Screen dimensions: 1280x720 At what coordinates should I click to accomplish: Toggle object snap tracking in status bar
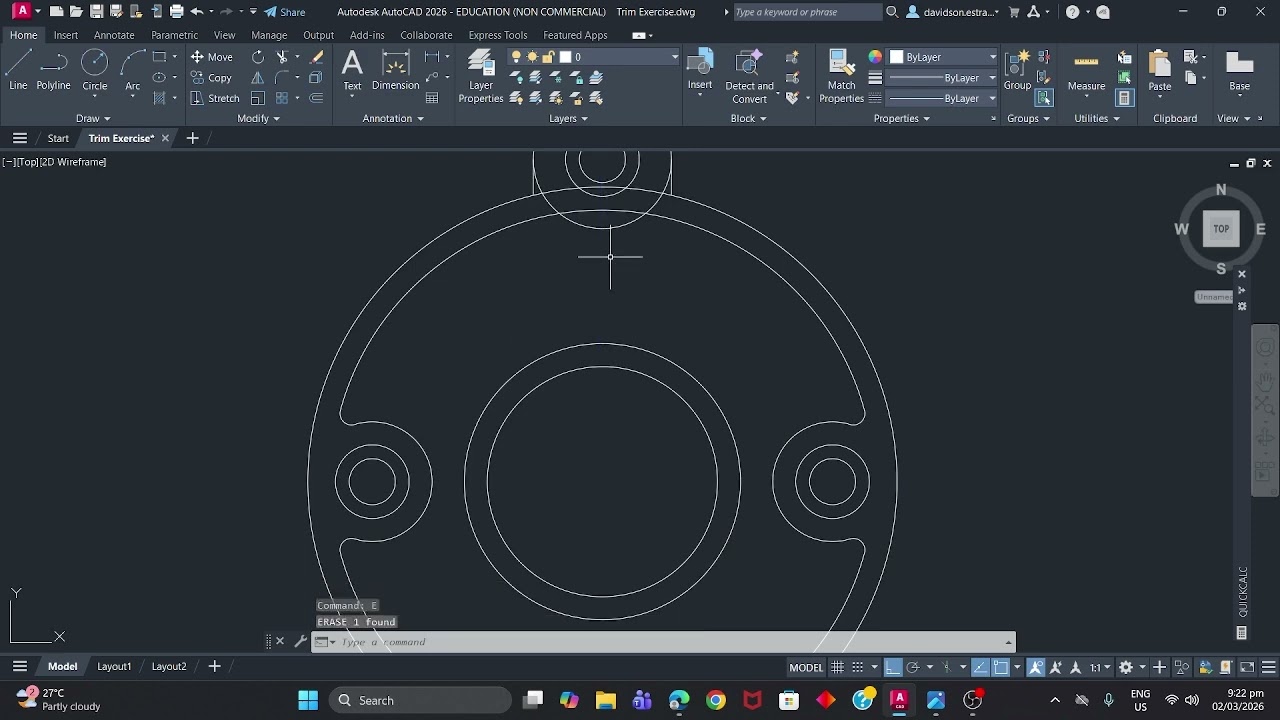coord(980,667)
